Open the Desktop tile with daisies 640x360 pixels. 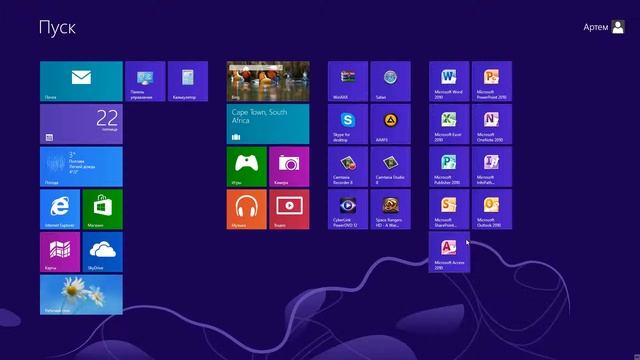point(81,295)
